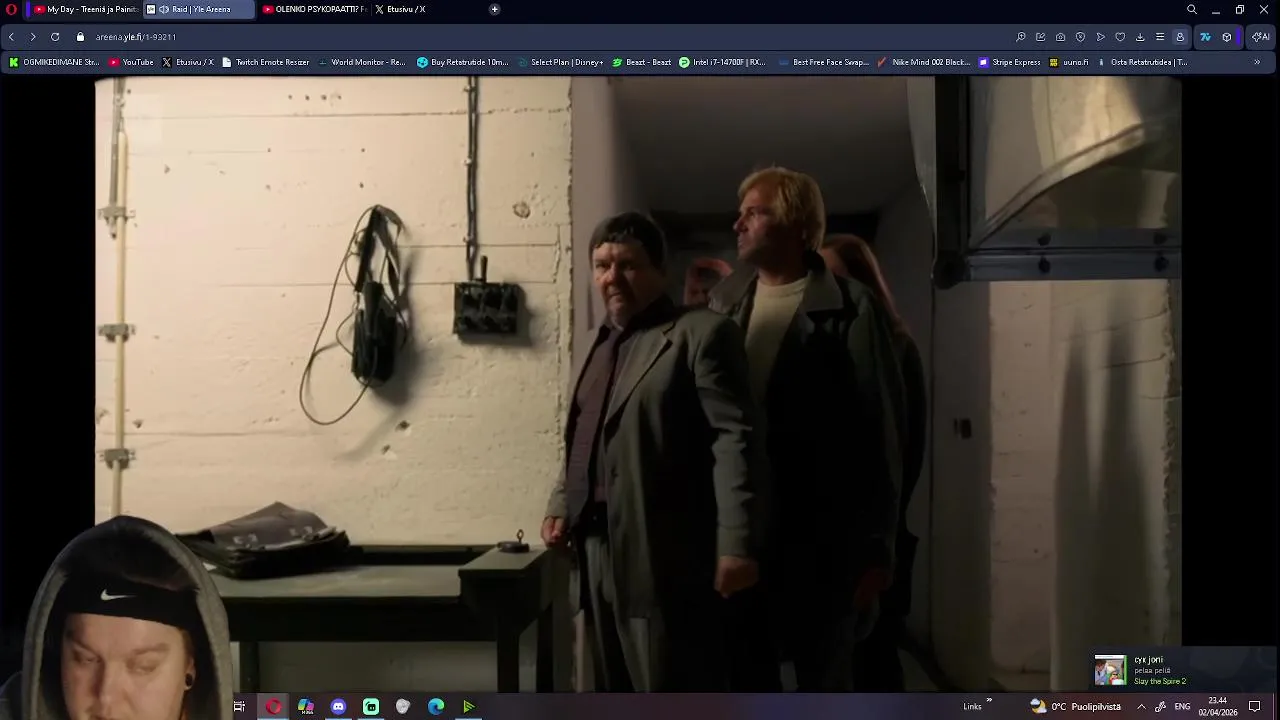Viewport: 1280px width, 720px height.
Task: Open the 'Best Free Face Swap...' bookmark
Action: (x=823, y=62)
